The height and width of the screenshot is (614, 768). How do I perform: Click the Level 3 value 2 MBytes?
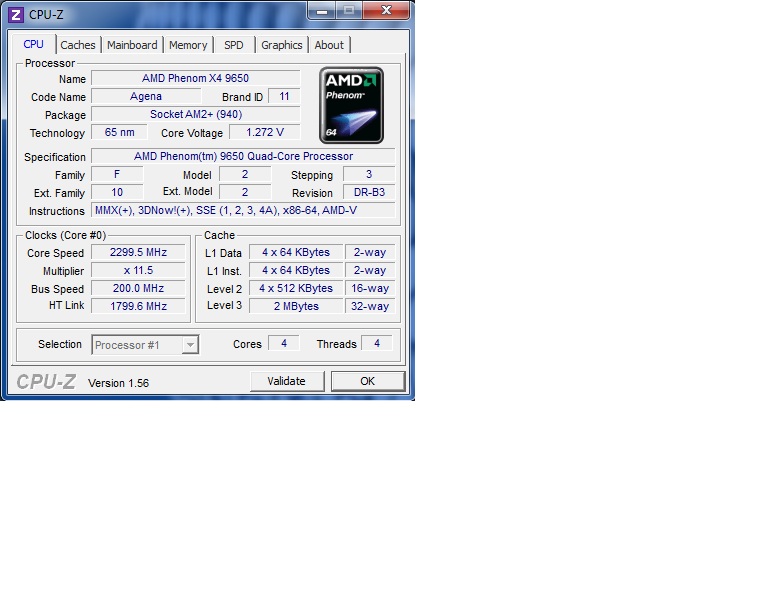pos(296,307)
